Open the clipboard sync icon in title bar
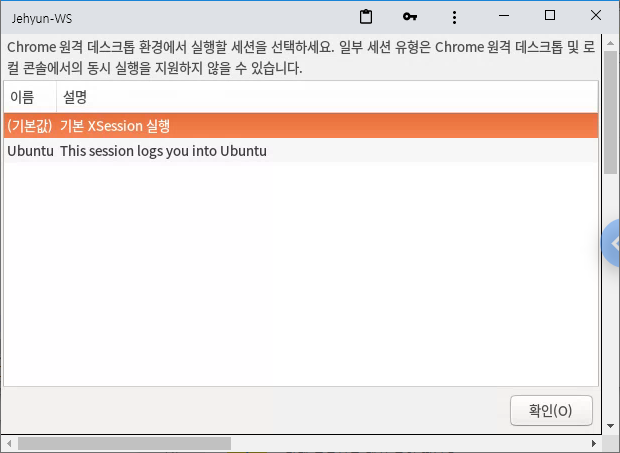 click(366, 17)
